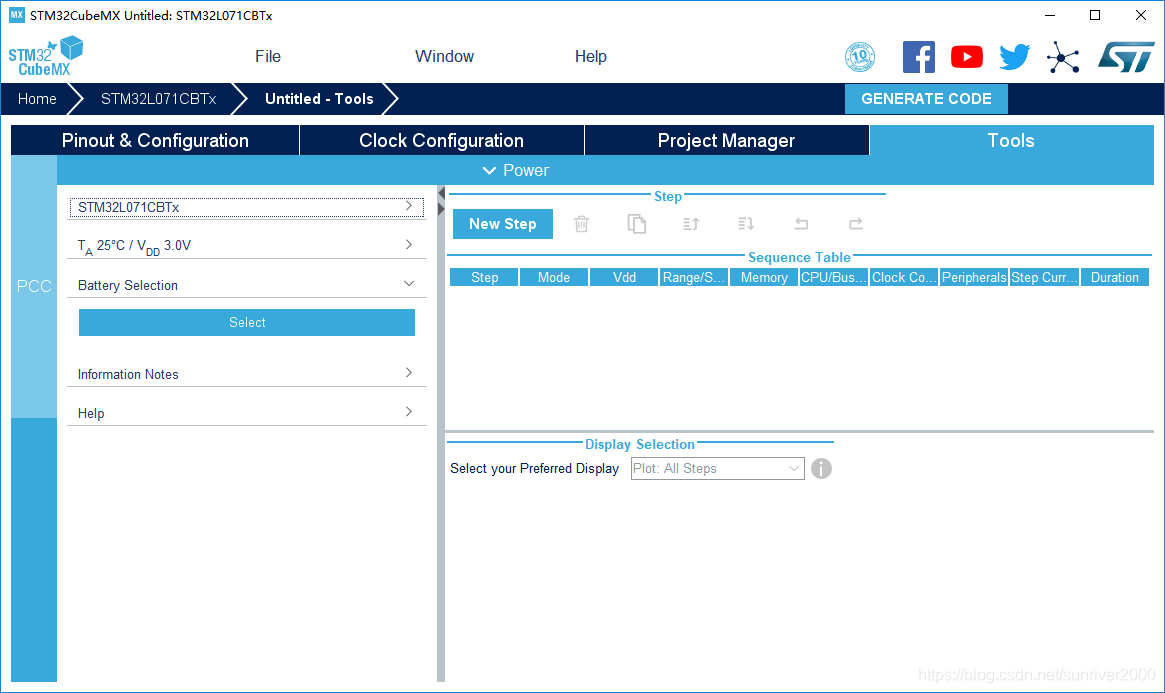This screenshot has width=1165, height=693.
Task: Click the New Step button
Action: pos(502,224)
